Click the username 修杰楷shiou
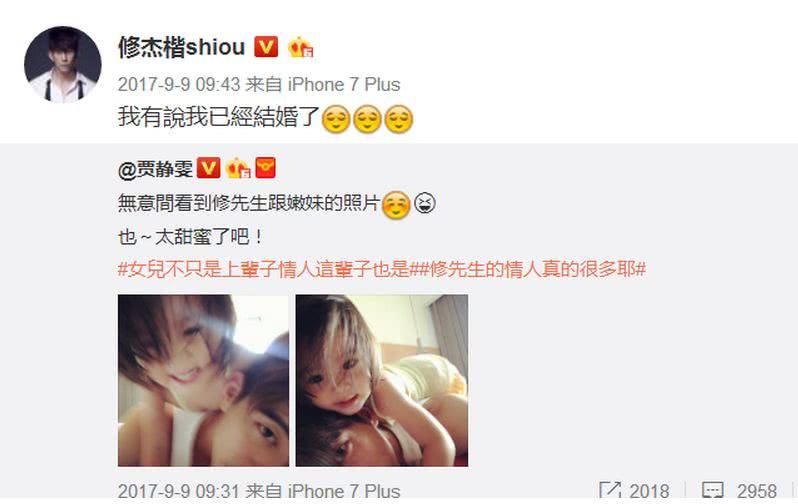 pos(182,47)
